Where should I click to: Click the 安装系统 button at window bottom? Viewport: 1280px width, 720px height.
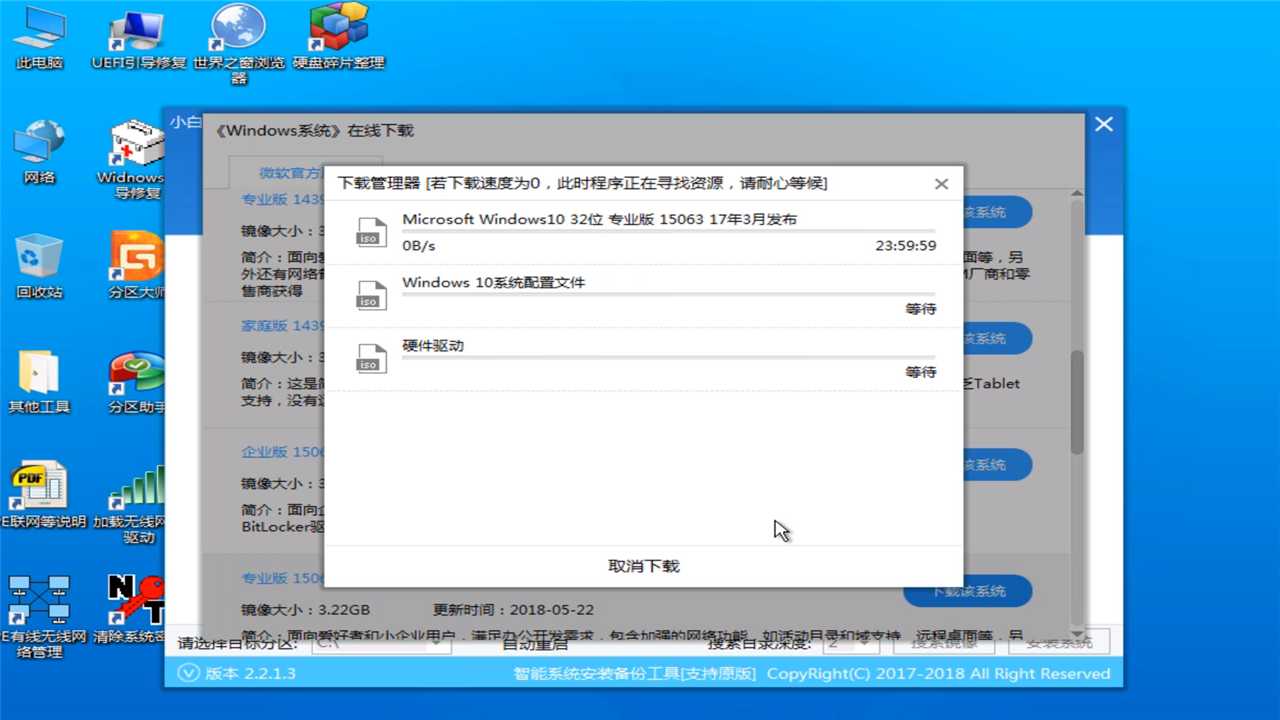1059,642
